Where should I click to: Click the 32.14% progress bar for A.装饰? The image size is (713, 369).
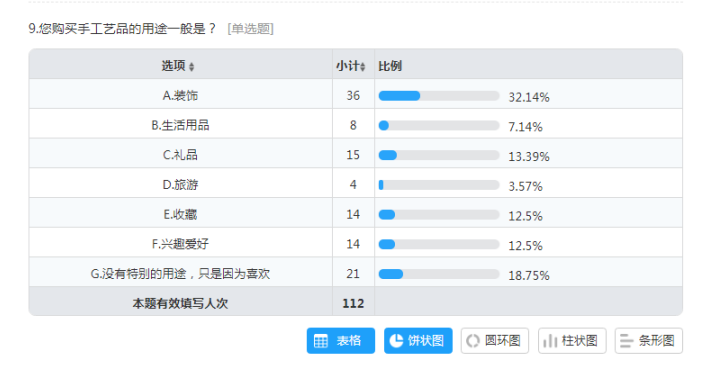click(x=439, y=96)
